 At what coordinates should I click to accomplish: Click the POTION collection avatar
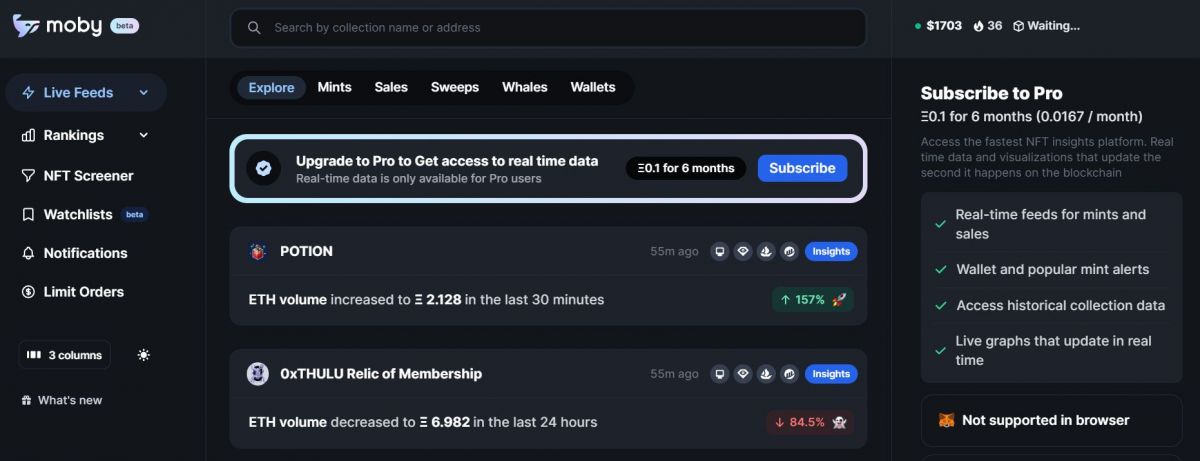point(258,252)
